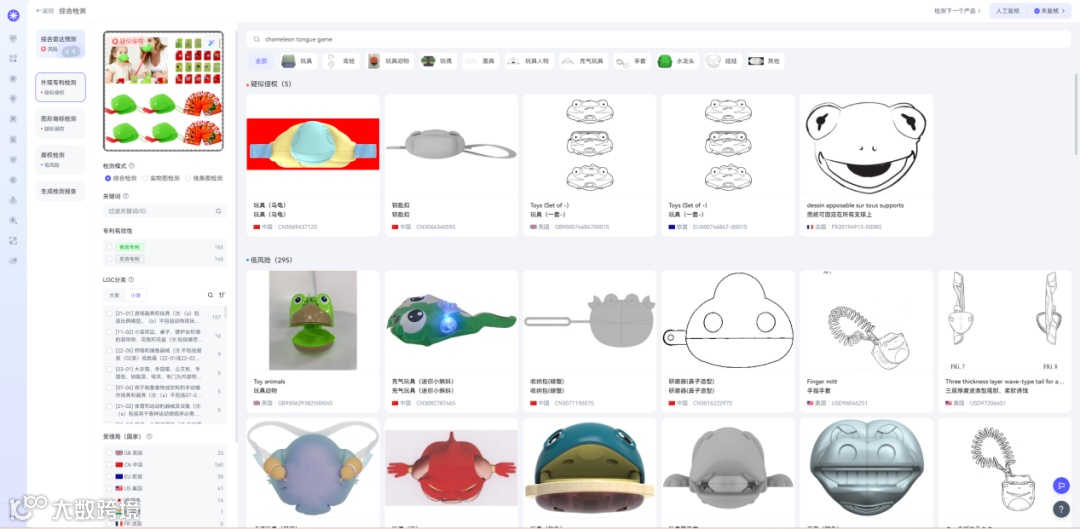Select the 玩具 category filter chip
The image size is (1080, 529).
(298, 61)
